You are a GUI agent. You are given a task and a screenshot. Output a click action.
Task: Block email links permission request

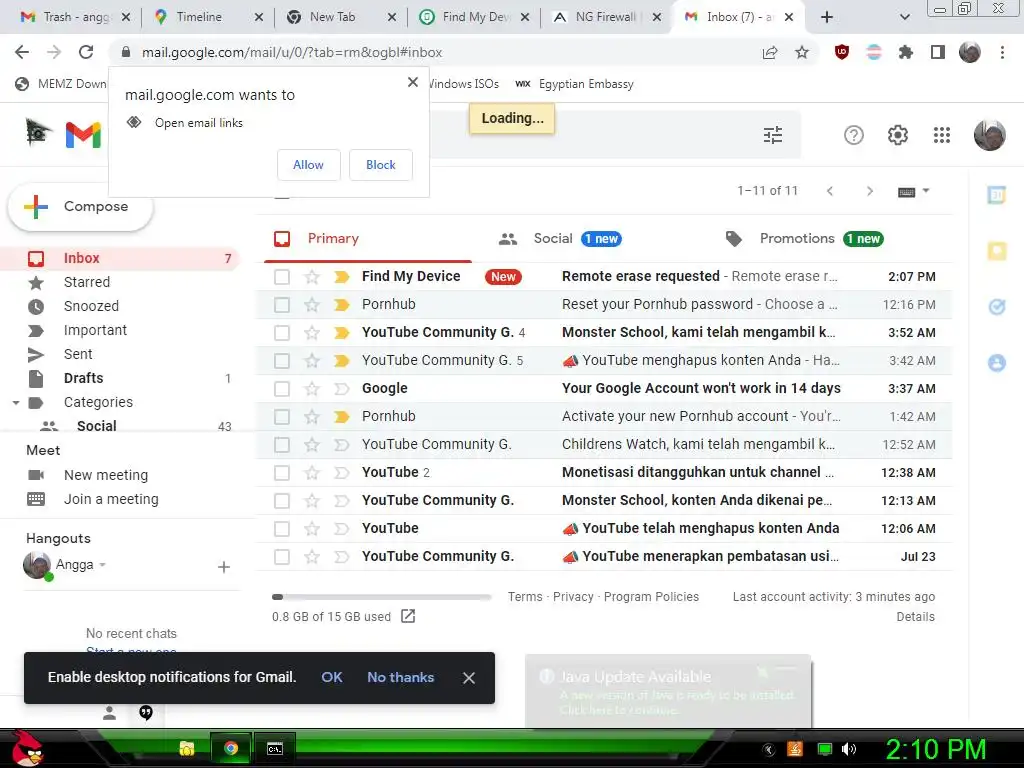381,165
